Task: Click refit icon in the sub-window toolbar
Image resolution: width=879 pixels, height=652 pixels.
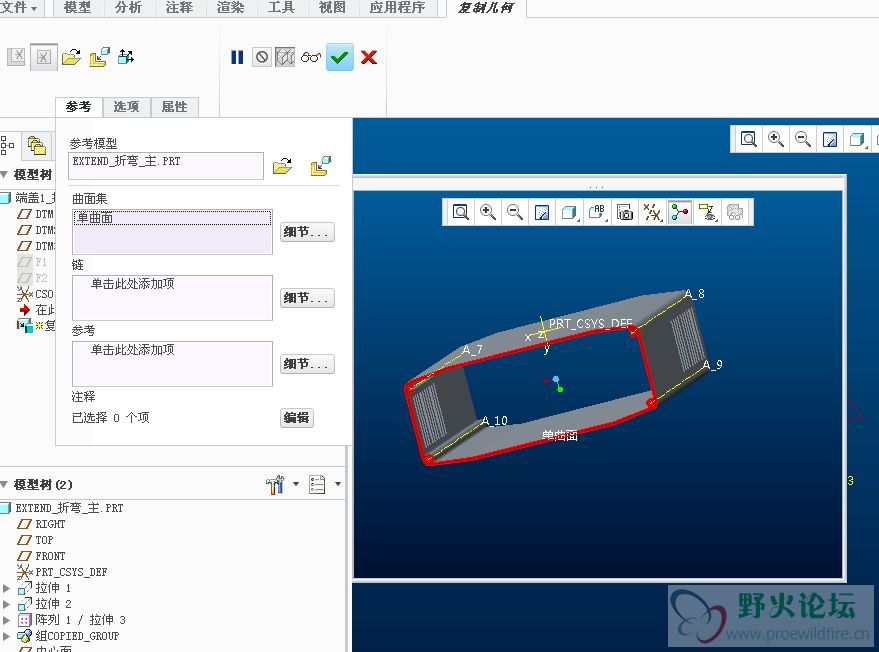Action: (461, 212)
